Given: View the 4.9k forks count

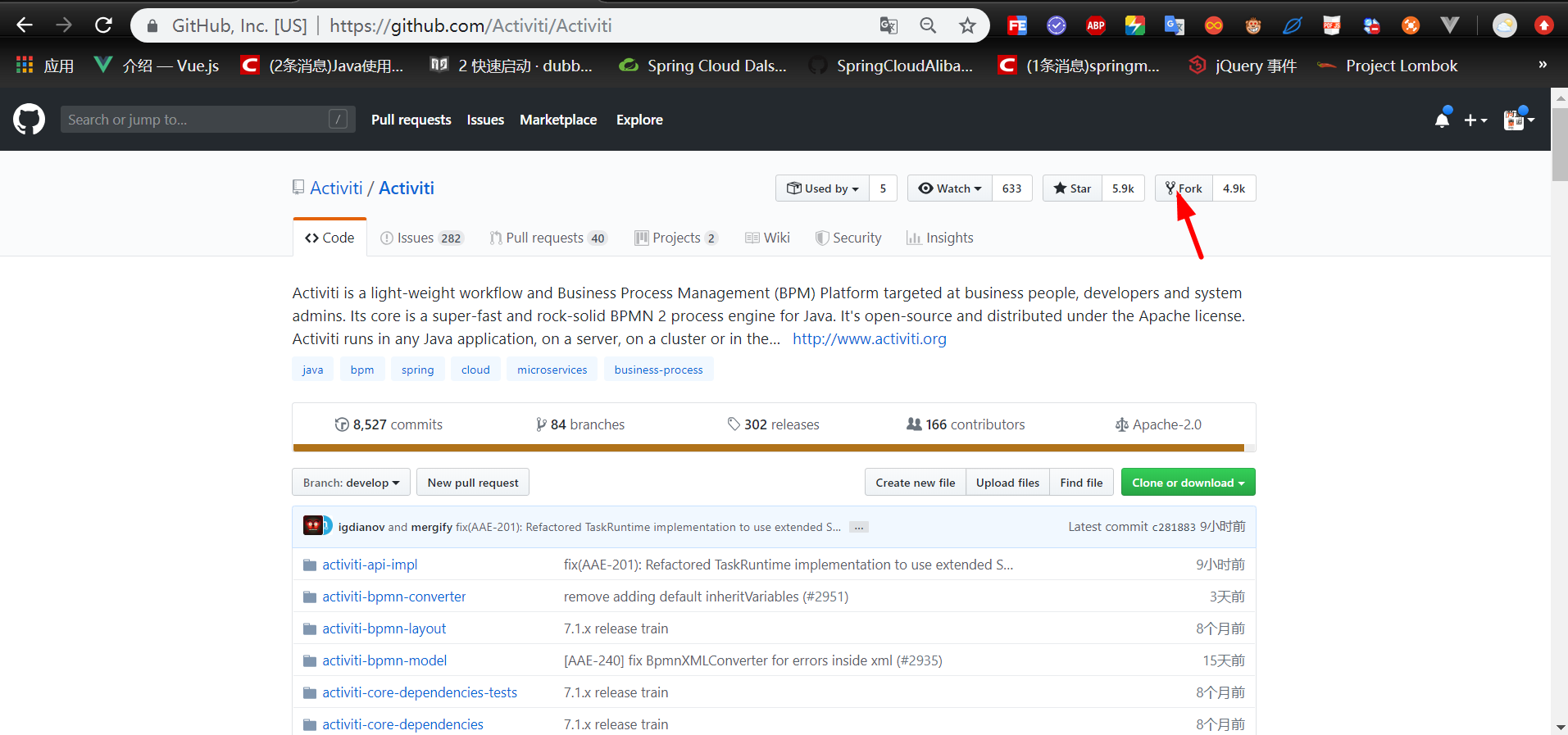Looking at the screenshot, I should coord(1234,188).
